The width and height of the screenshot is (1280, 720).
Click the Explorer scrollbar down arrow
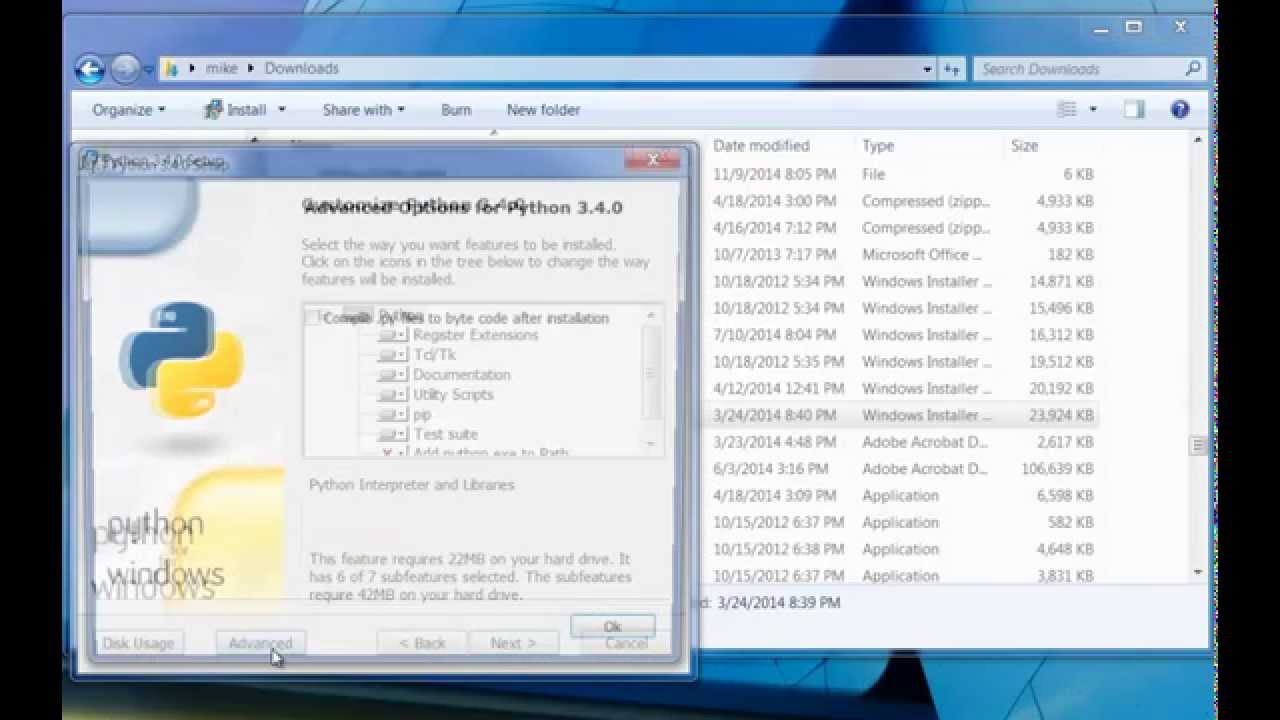(x=1198, y=573)
